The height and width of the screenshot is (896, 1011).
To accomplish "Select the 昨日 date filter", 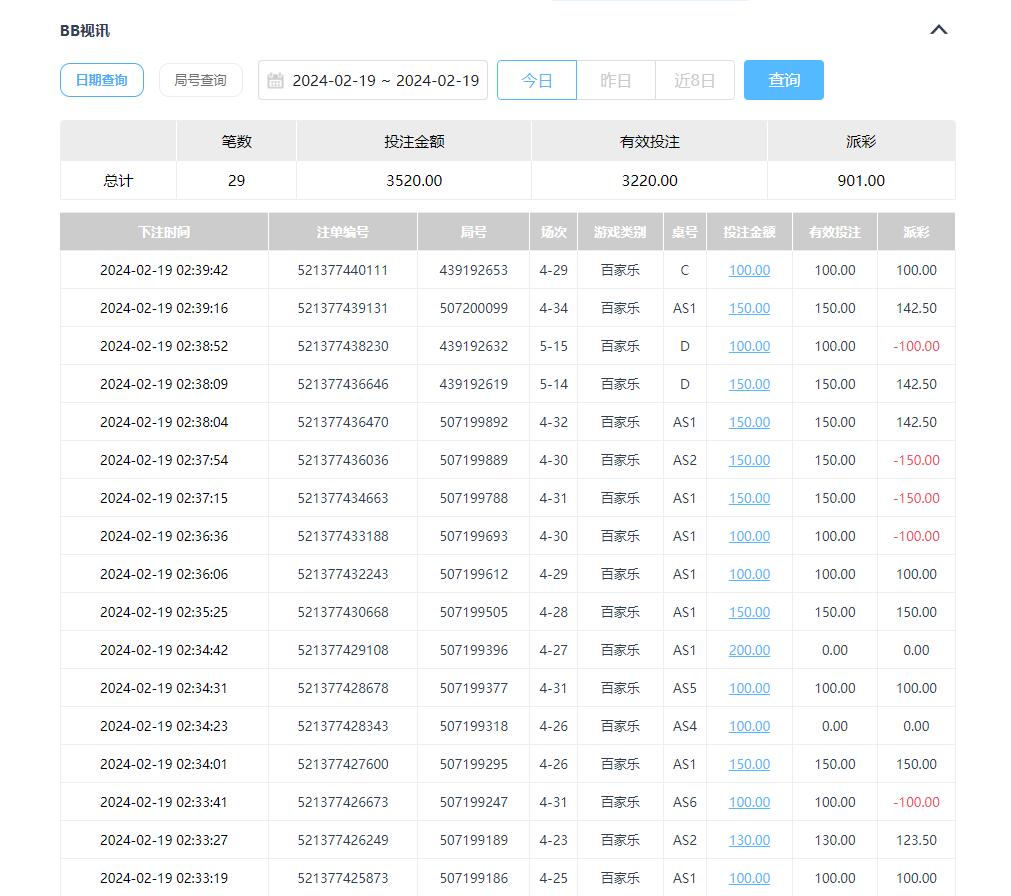I will tap(616, 81).
